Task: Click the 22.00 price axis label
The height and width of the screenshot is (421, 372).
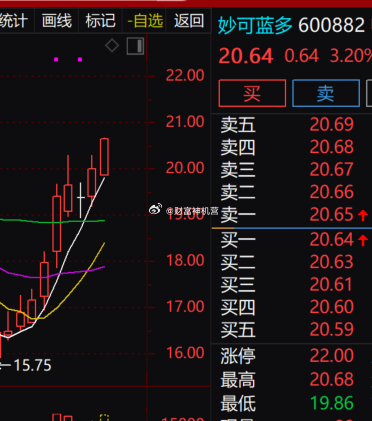Action: [185, 76]
